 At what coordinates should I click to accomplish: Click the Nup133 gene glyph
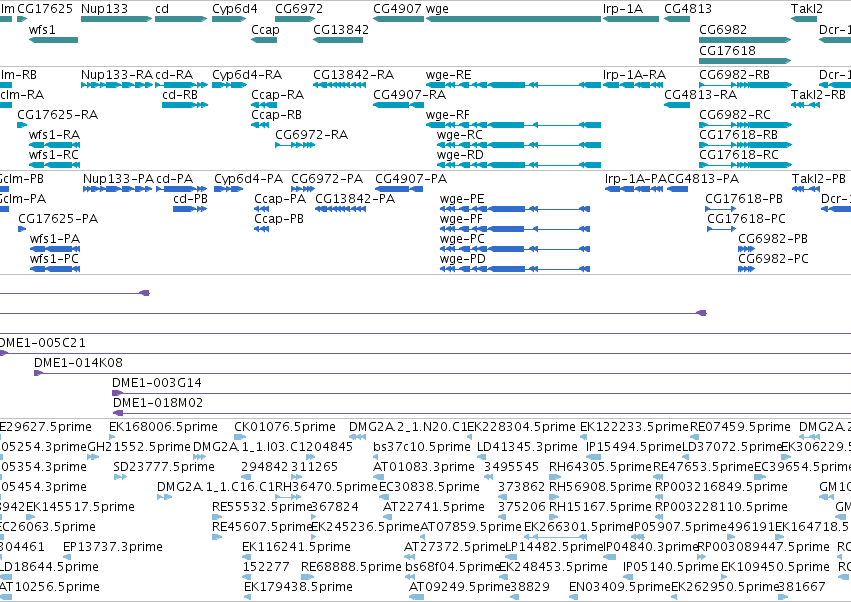tap(116, 19)
